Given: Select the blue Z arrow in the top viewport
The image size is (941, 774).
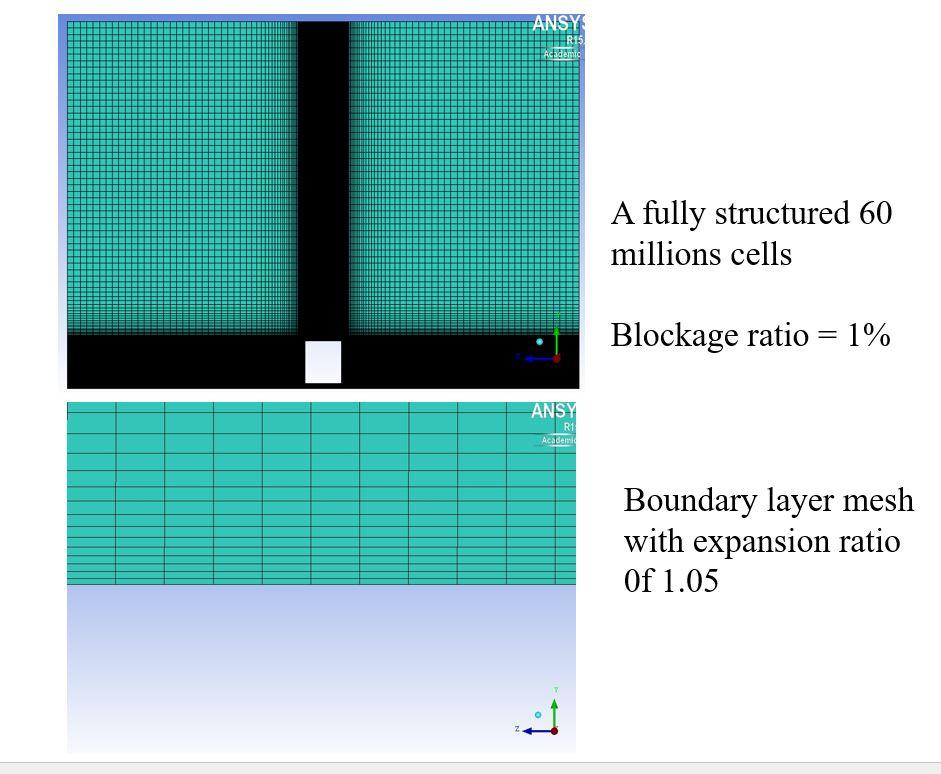Looking at the screenshot, I should (536, 358).
